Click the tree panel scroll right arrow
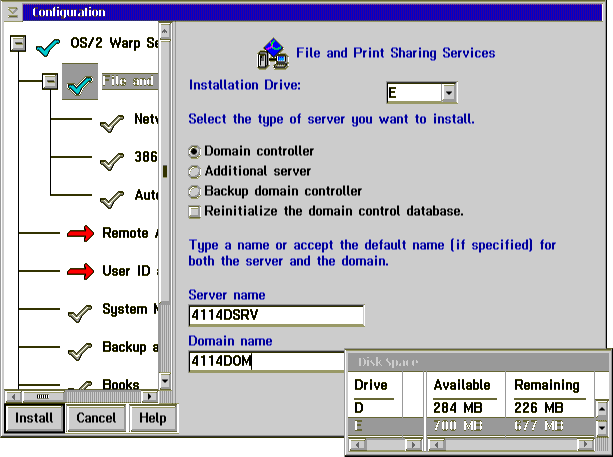This screenshot has width=613, height=457. tap(149, 397)
